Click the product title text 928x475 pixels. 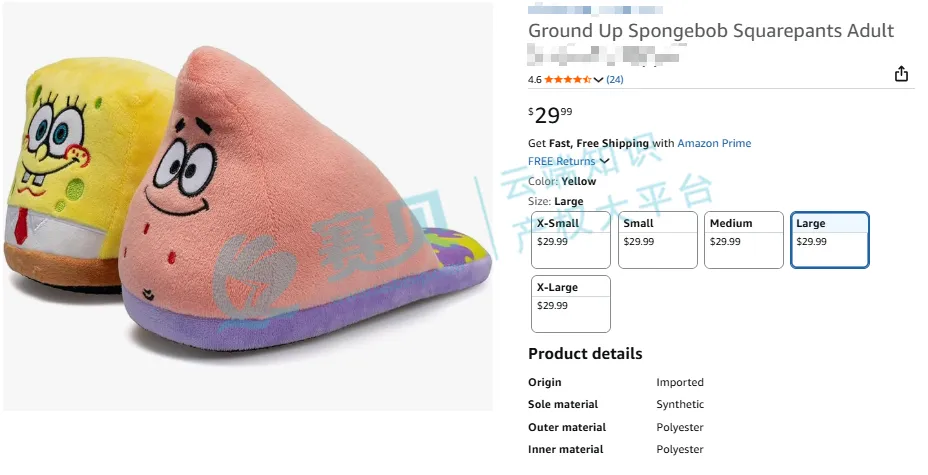[710, 31]
